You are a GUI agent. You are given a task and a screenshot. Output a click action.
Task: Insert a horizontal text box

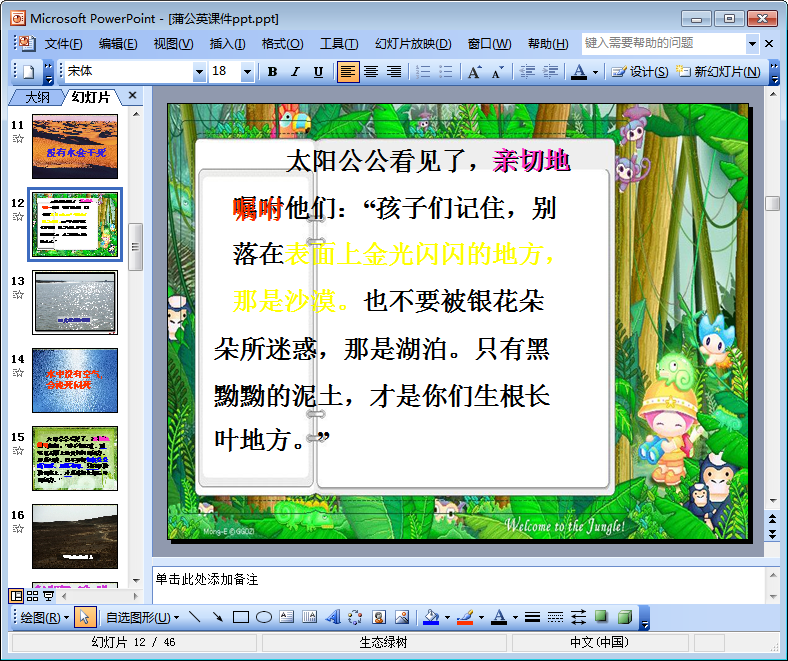click(x=286, y=617)
